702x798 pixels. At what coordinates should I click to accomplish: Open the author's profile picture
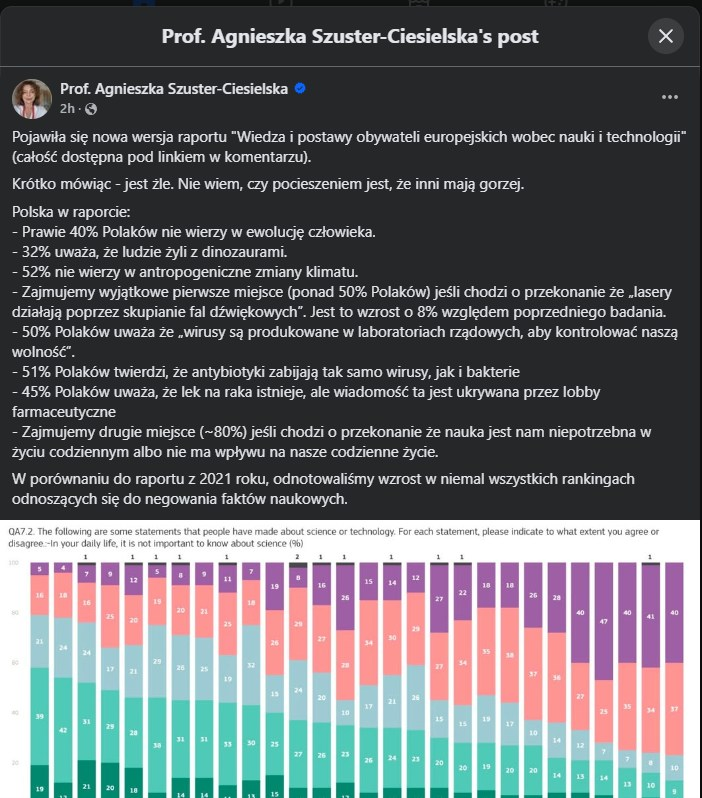[x=31, y=98]
